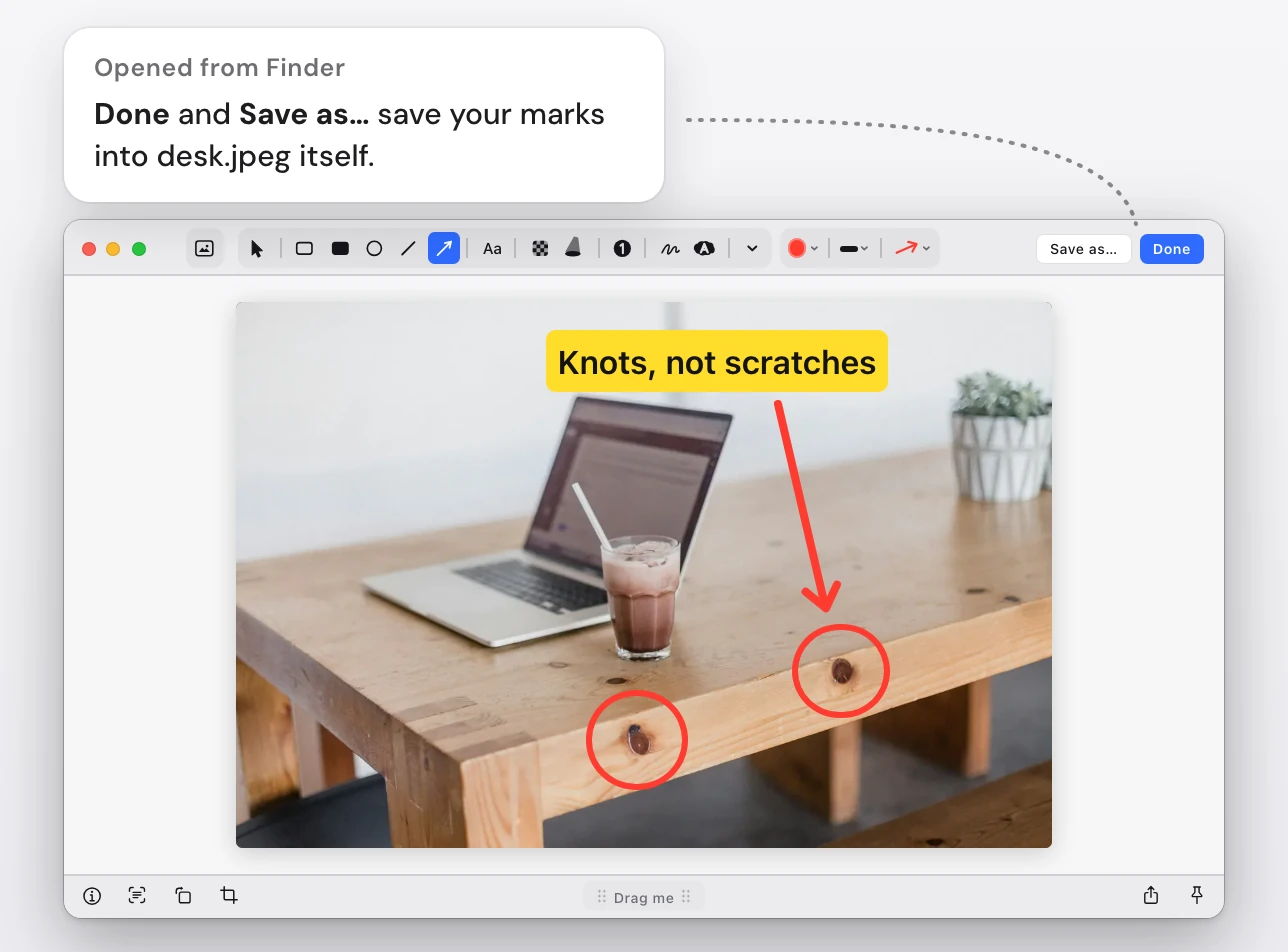Select the straight line tool
The height and width of the screenshot is (952, 1288).
408,248
